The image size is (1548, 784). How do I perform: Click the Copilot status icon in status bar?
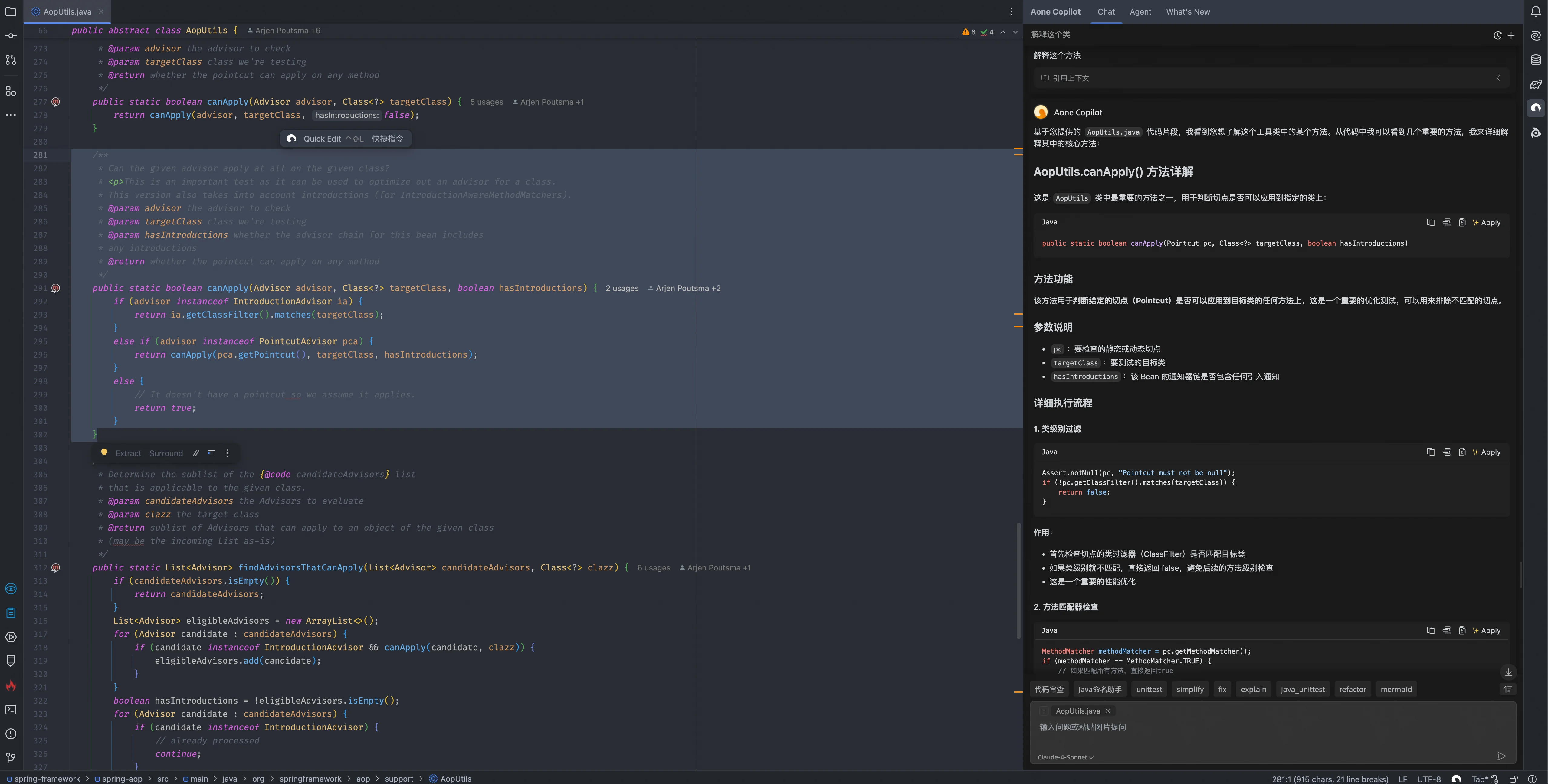pyautogui.click(x=1456, y=779)
